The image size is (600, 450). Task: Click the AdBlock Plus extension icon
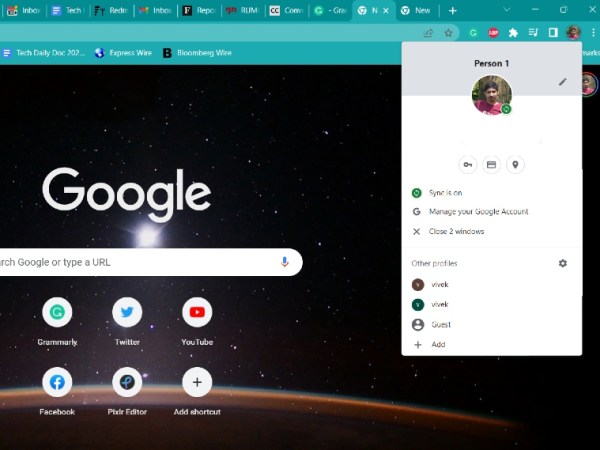pos(493,33)
